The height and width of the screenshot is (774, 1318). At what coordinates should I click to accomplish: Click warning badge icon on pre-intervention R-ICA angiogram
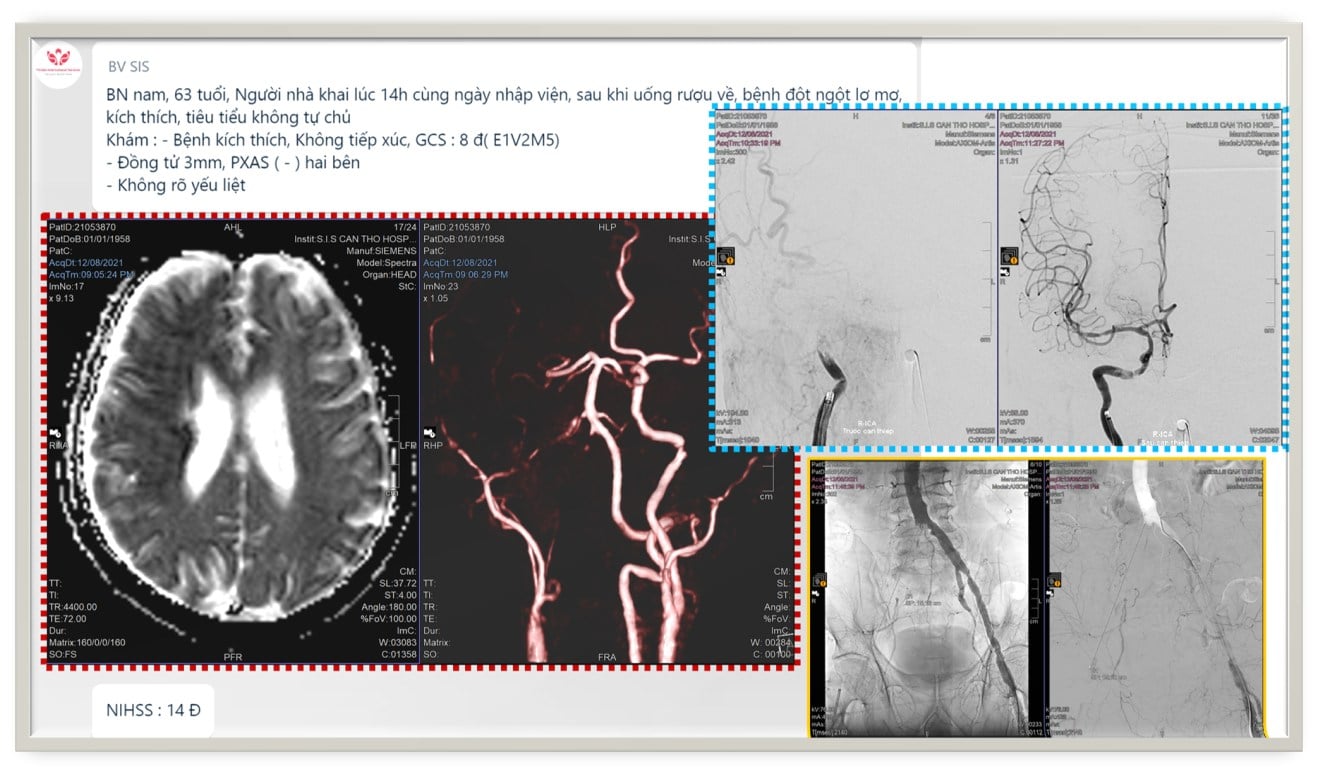pos(727,254)
